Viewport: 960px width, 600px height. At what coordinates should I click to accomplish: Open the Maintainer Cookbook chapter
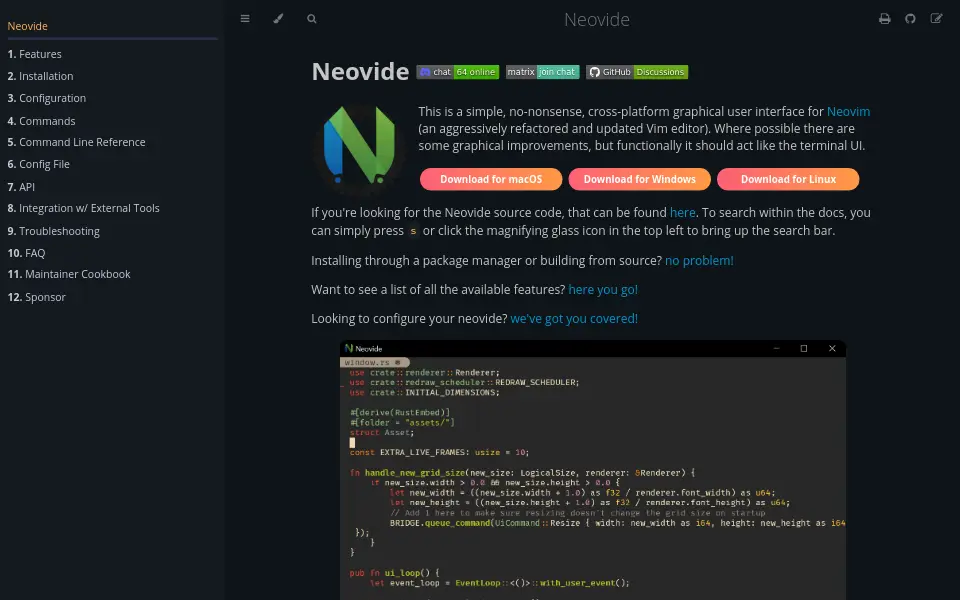[69, 274]
